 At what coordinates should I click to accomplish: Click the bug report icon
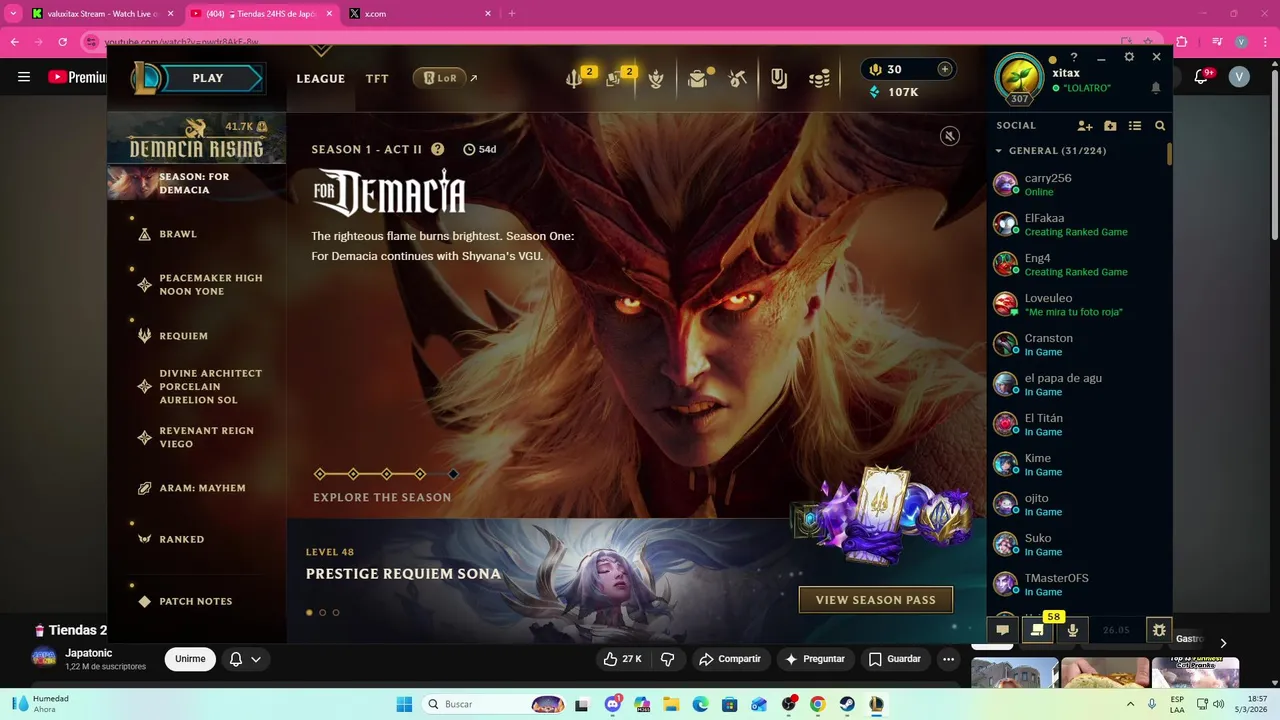(x=1159, y=630)
